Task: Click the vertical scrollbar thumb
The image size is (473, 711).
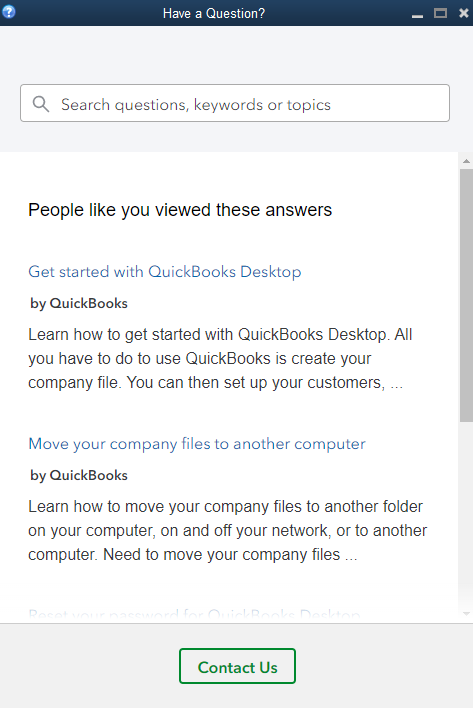Action: pyautogui.click(x=466, y=296)
